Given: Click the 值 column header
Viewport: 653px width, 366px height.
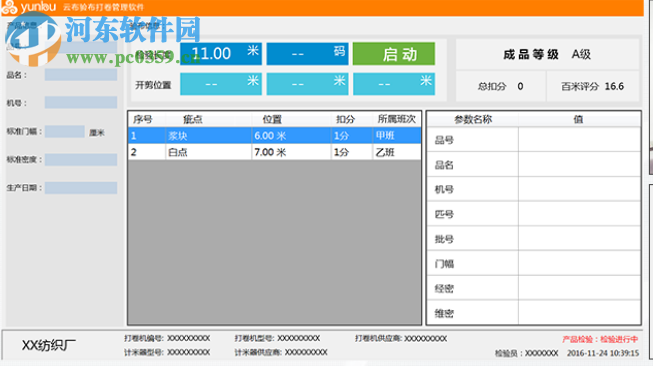Looking at the screenshot, I should (579, 120).
